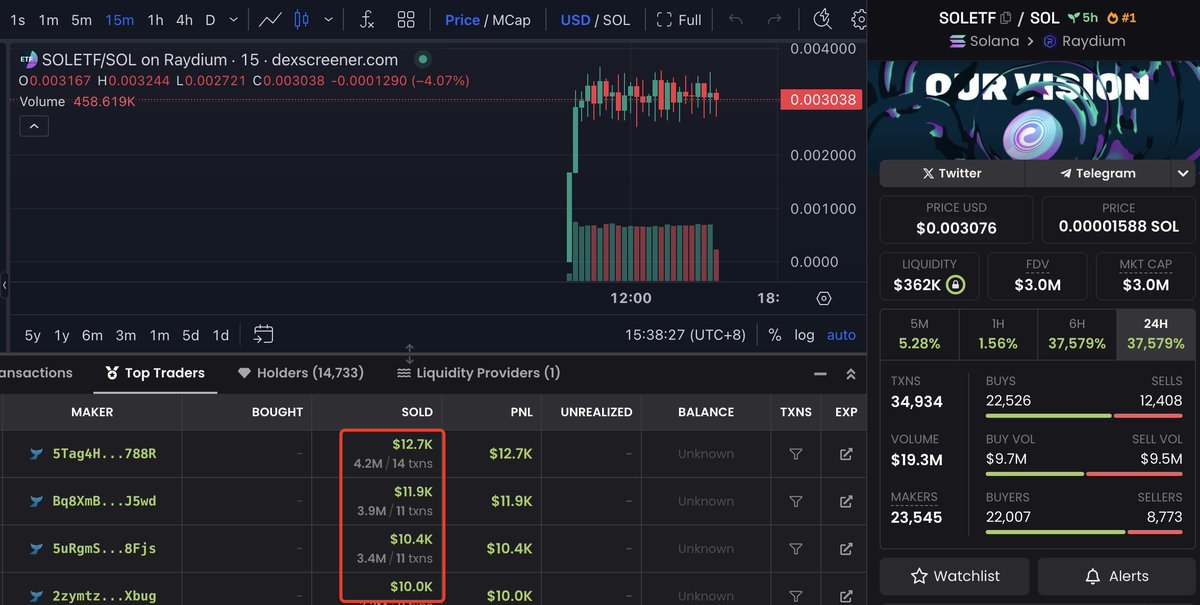The width and height of the screenshot is (1200, 605).
Task: Set chart range to 6m
Action: click(92, 335)
